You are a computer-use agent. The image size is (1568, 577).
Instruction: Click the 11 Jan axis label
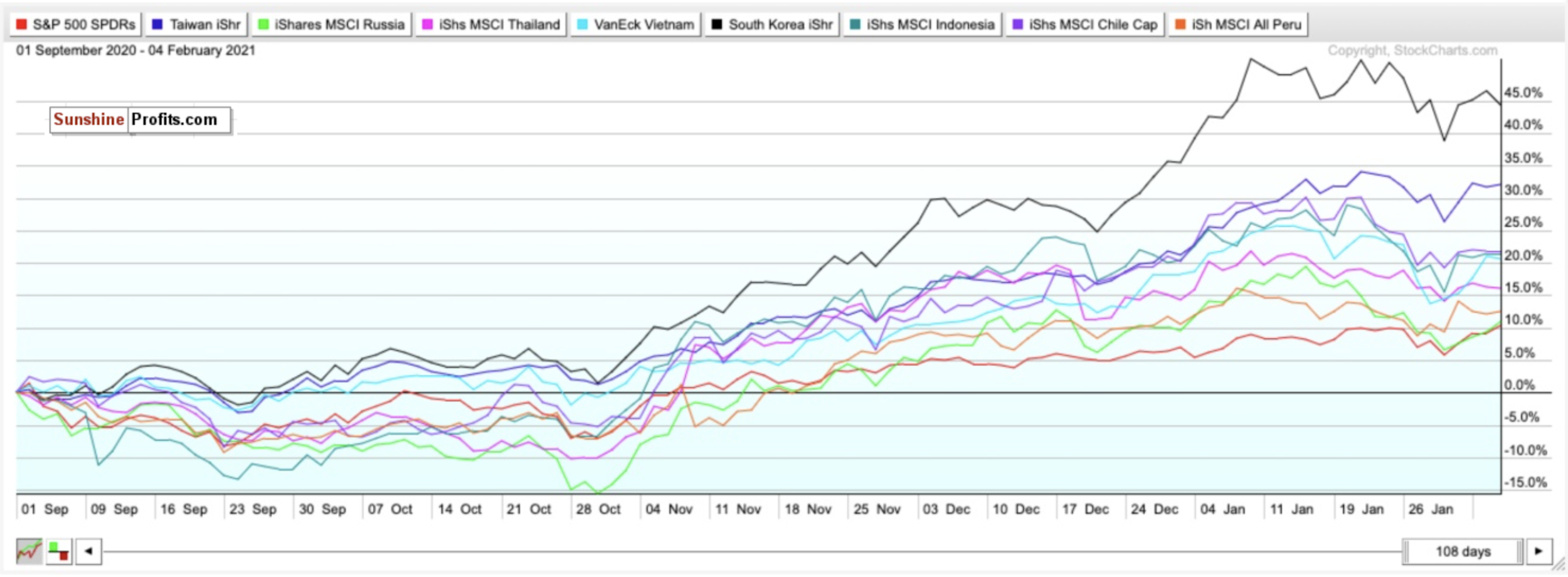coord(1291,509)
